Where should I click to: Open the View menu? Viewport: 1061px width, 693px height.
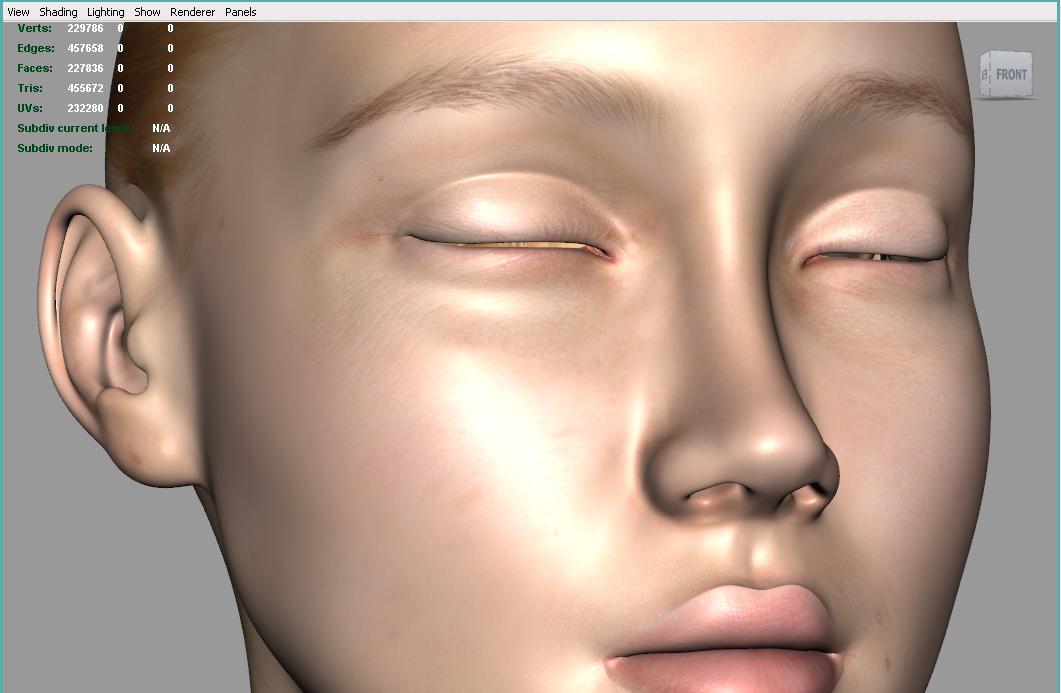point(18,12)
